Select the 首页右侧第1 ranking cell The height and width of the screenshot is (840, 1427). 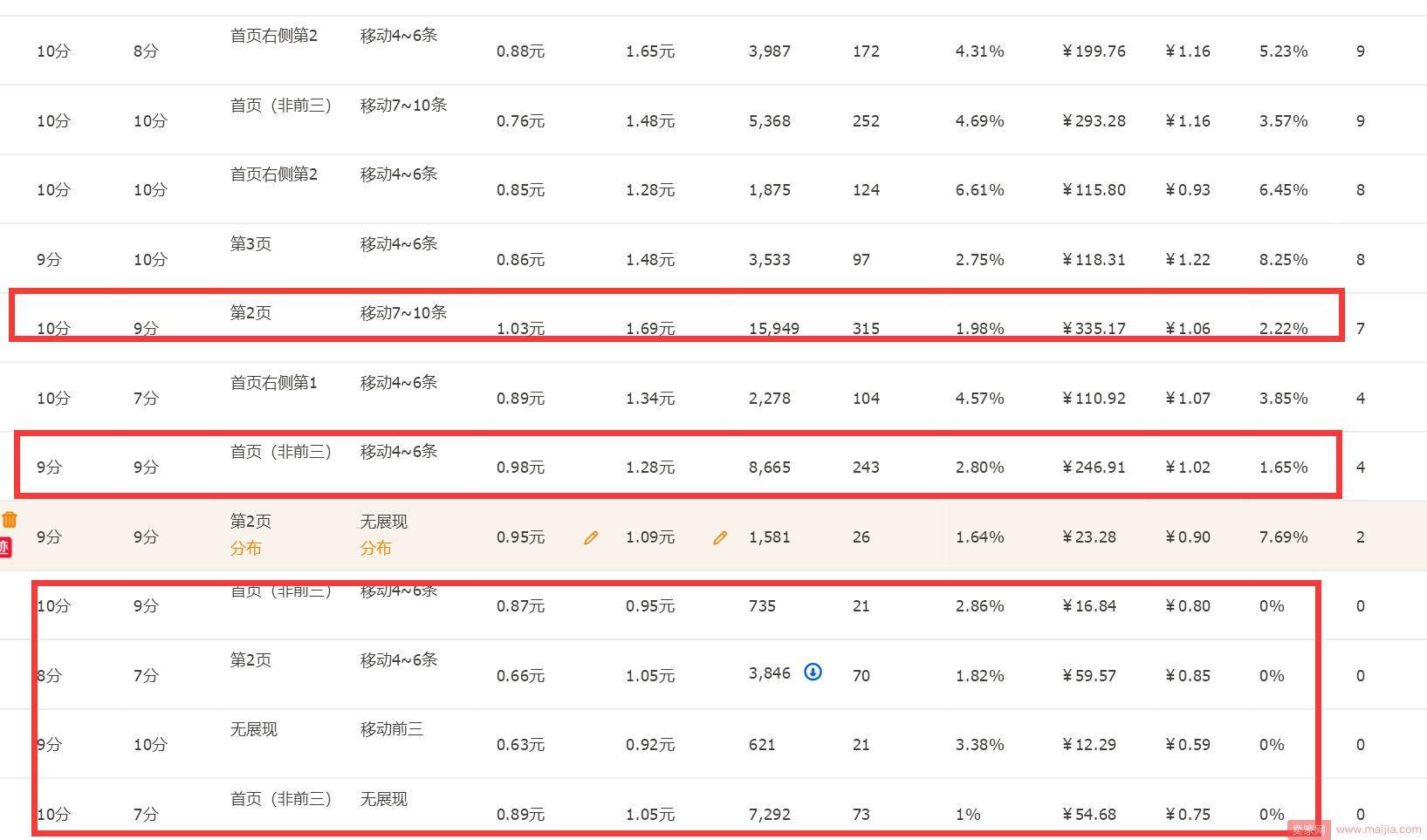pos(273,382)
